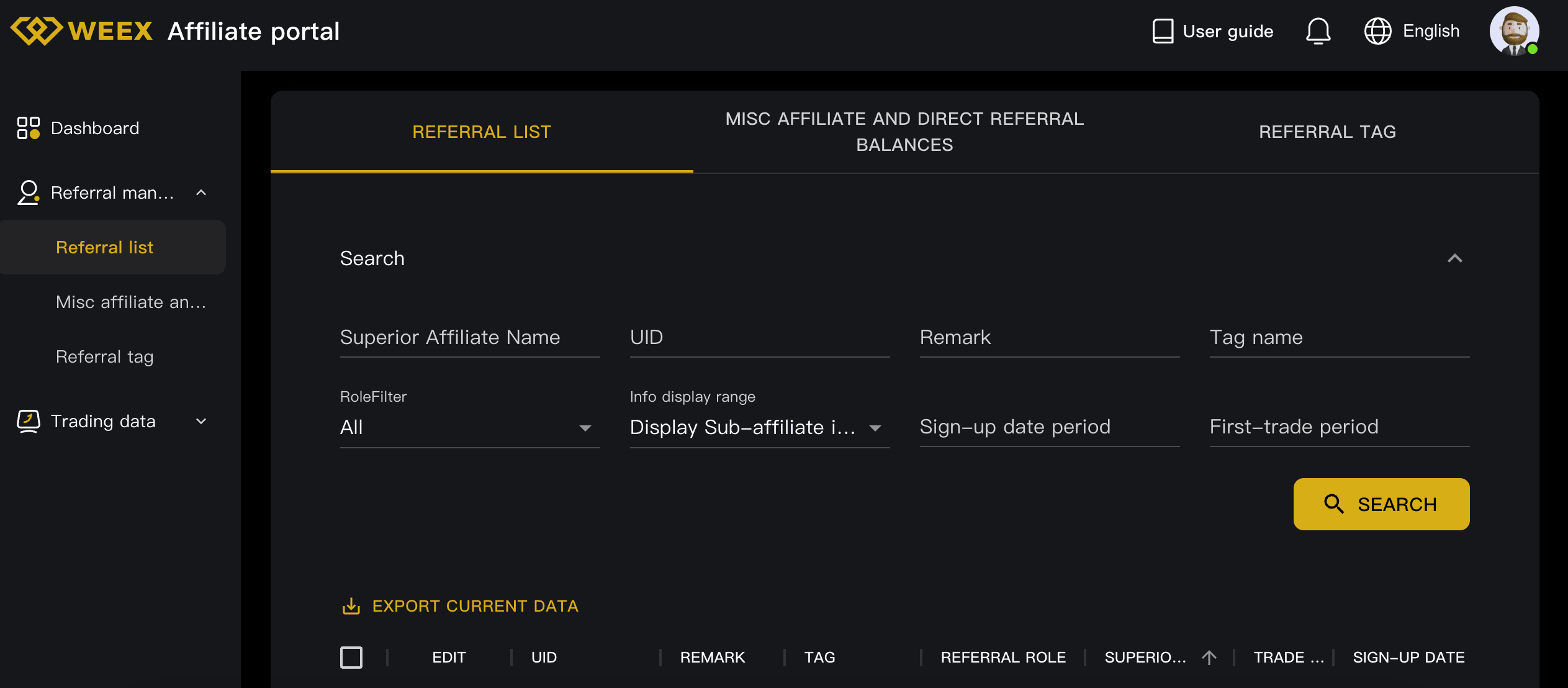Sort by the Superior column arrow
1568x688 pixels.
(x=1209, y=657)
